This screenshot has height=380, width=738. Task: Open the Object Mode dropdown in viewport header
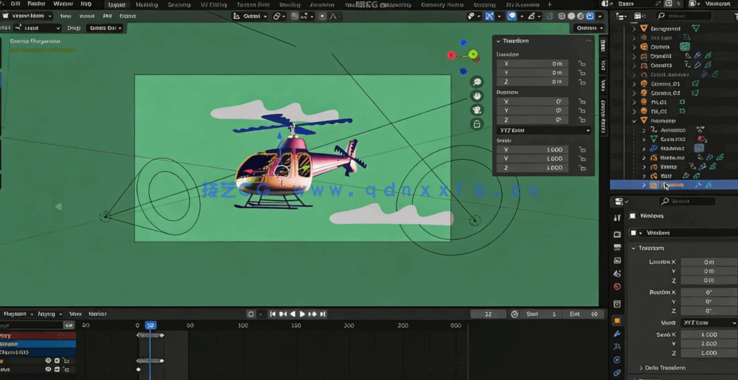[x=27, y=16]
